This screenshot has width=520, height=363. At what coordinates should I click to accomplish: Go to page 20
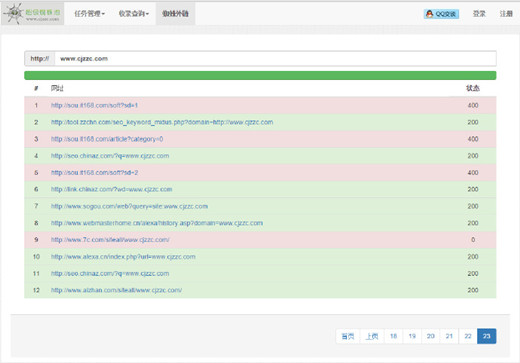pyautogui.click(x=431, y=336)
